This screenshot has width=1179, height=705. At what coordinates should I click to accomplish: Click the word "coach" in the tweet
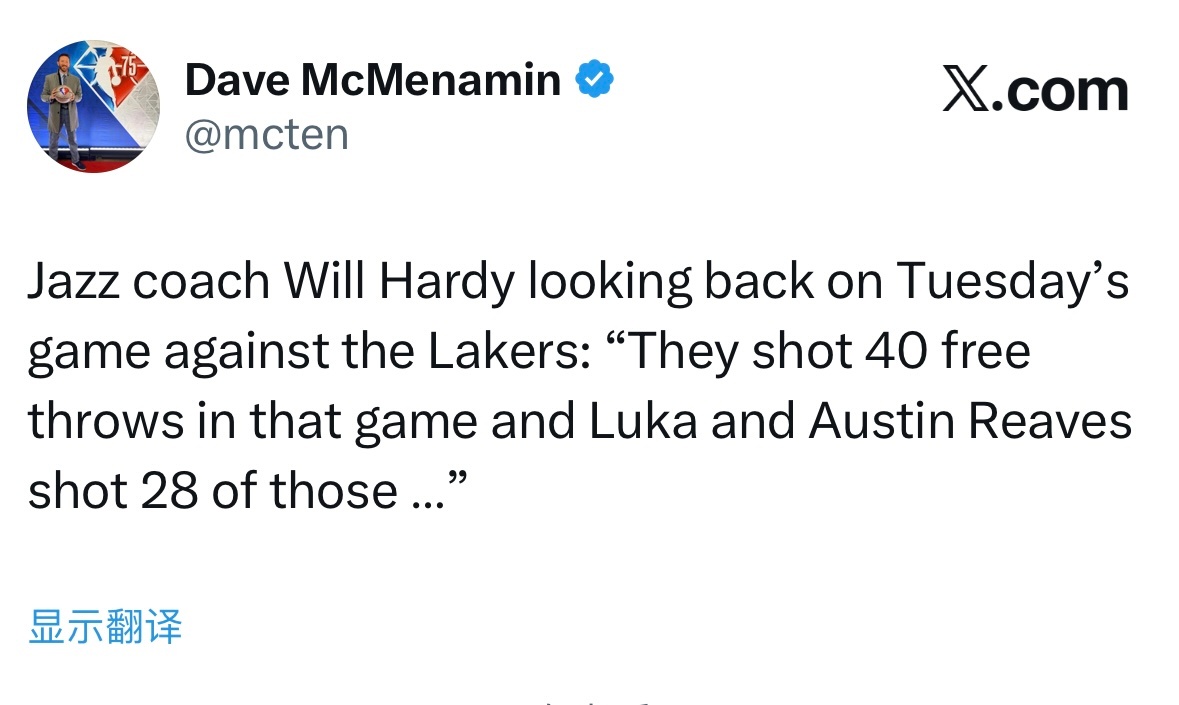point(201,283)
